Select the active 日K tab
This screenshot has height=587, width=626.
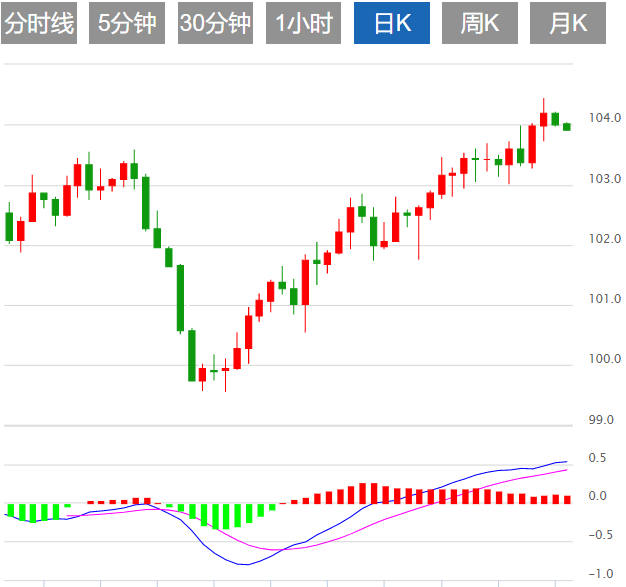393,24
